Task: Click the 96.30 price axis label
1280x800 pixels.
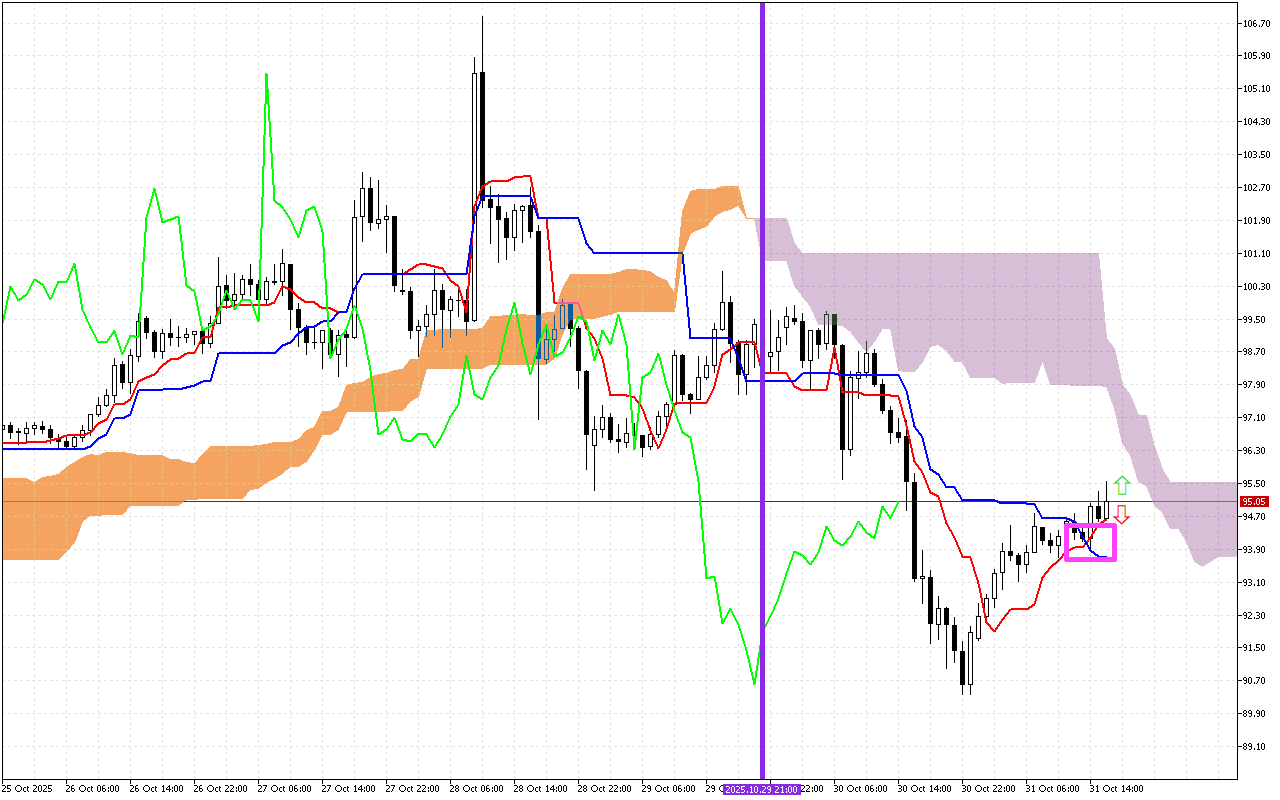Action: (1255, 451)
